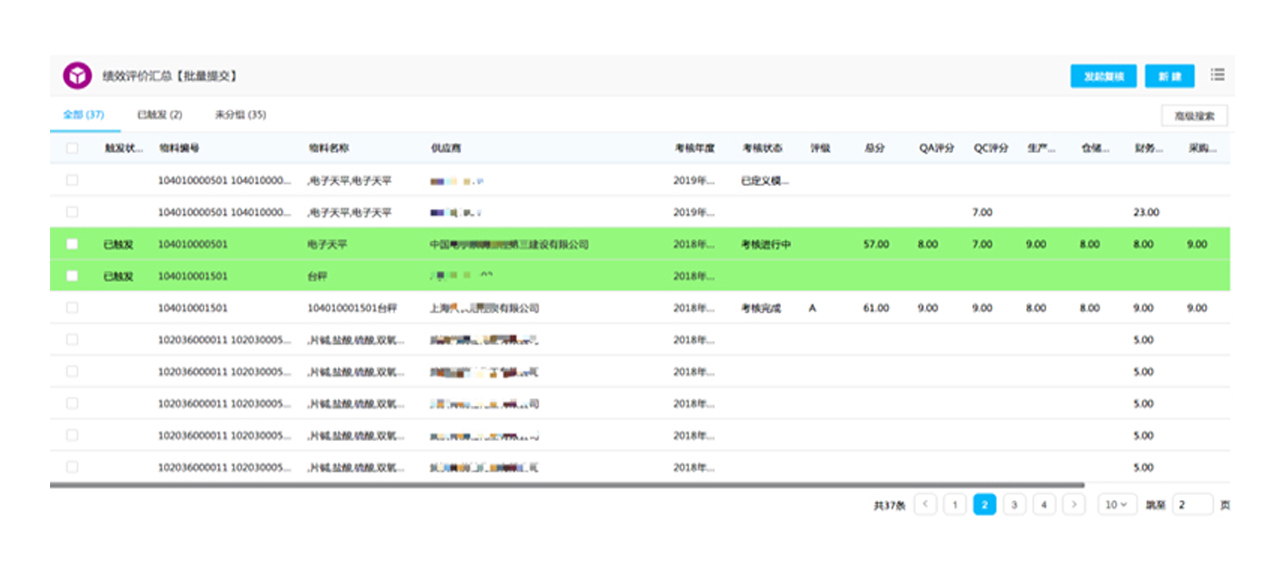Viewport: 1280px width, 565px height.
Task: Click the 考核完成 status cell
Action: point(761,308)
